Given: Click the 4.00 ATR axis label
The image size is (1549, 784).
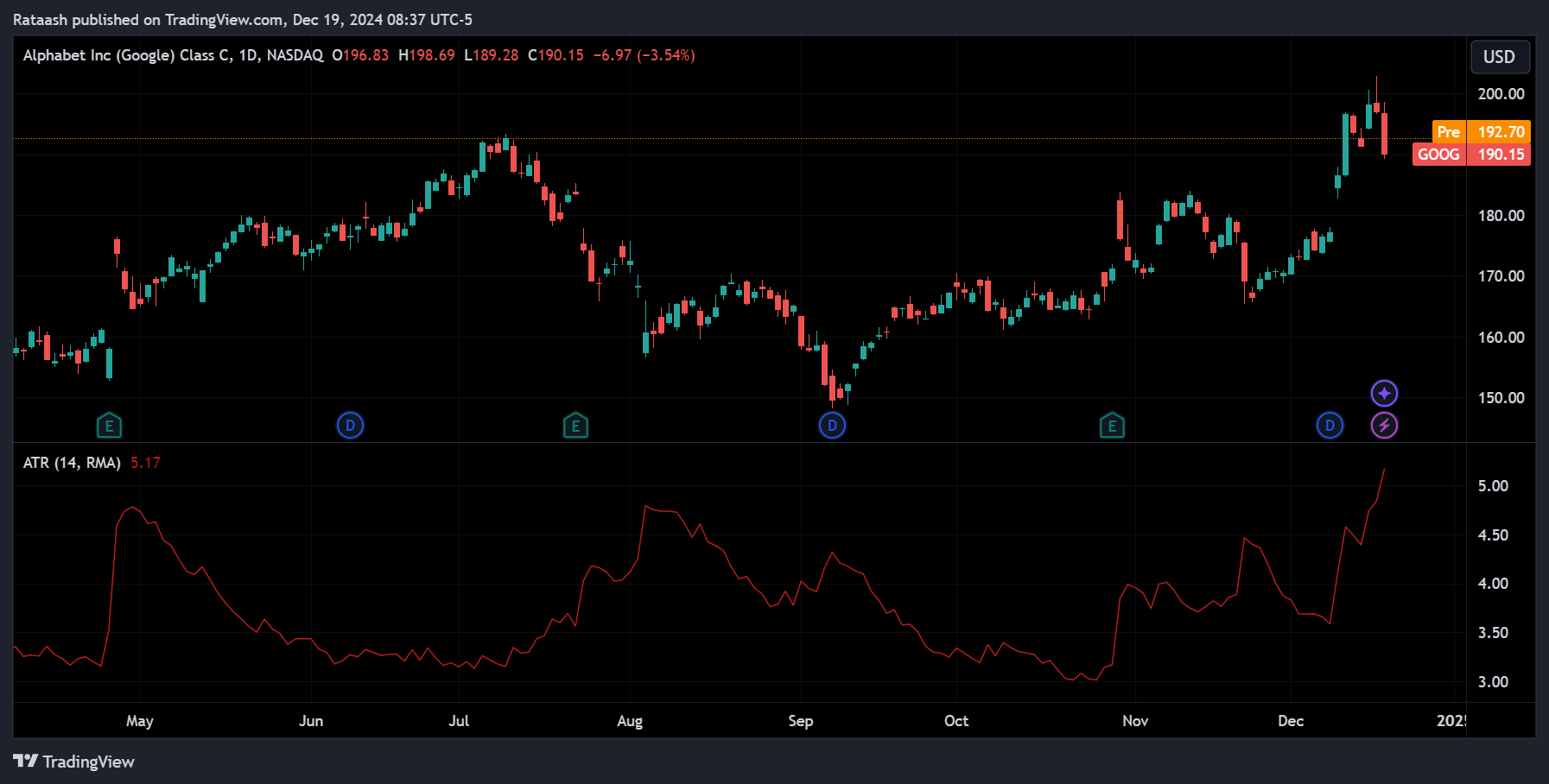Looking at the screenshot, I should pos(1493,584).
